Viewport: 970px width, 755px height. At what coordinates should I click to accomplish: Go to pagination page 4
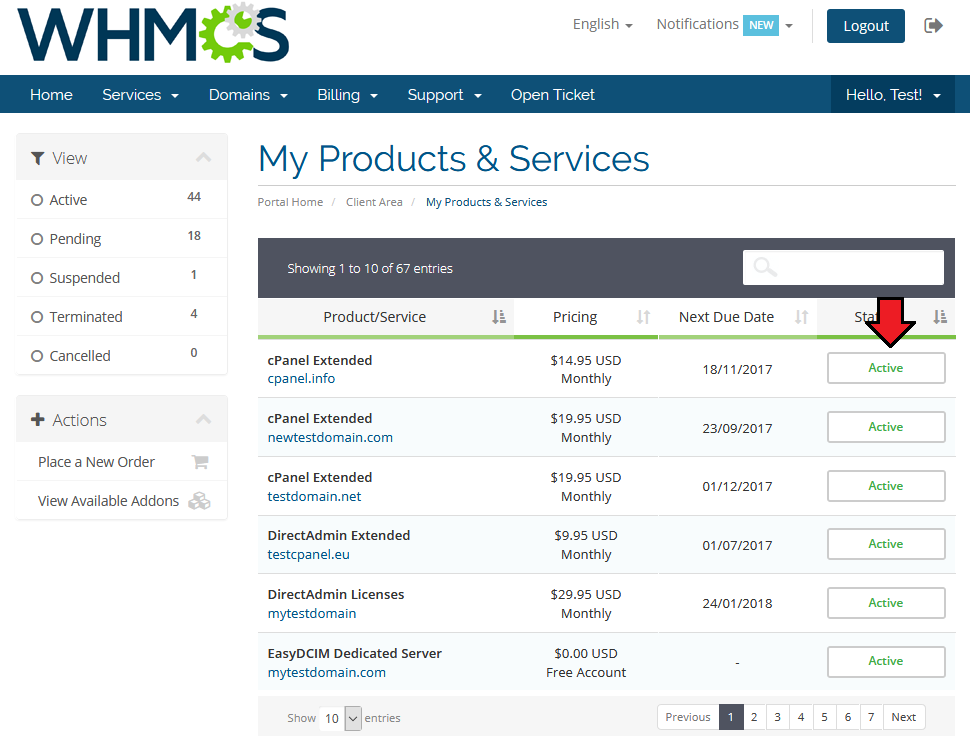pyautogui.click(x=801, y=717)
